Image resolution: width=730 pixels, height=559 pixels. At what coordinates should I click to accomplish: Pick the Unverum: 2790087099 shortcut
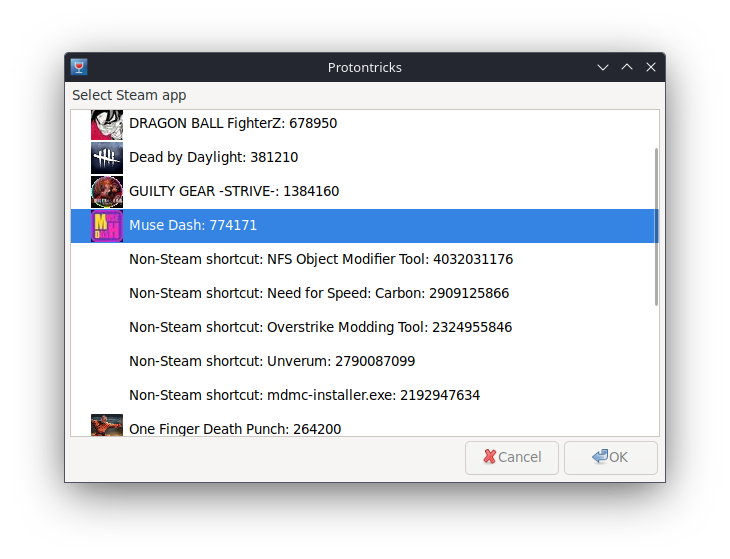365,362
